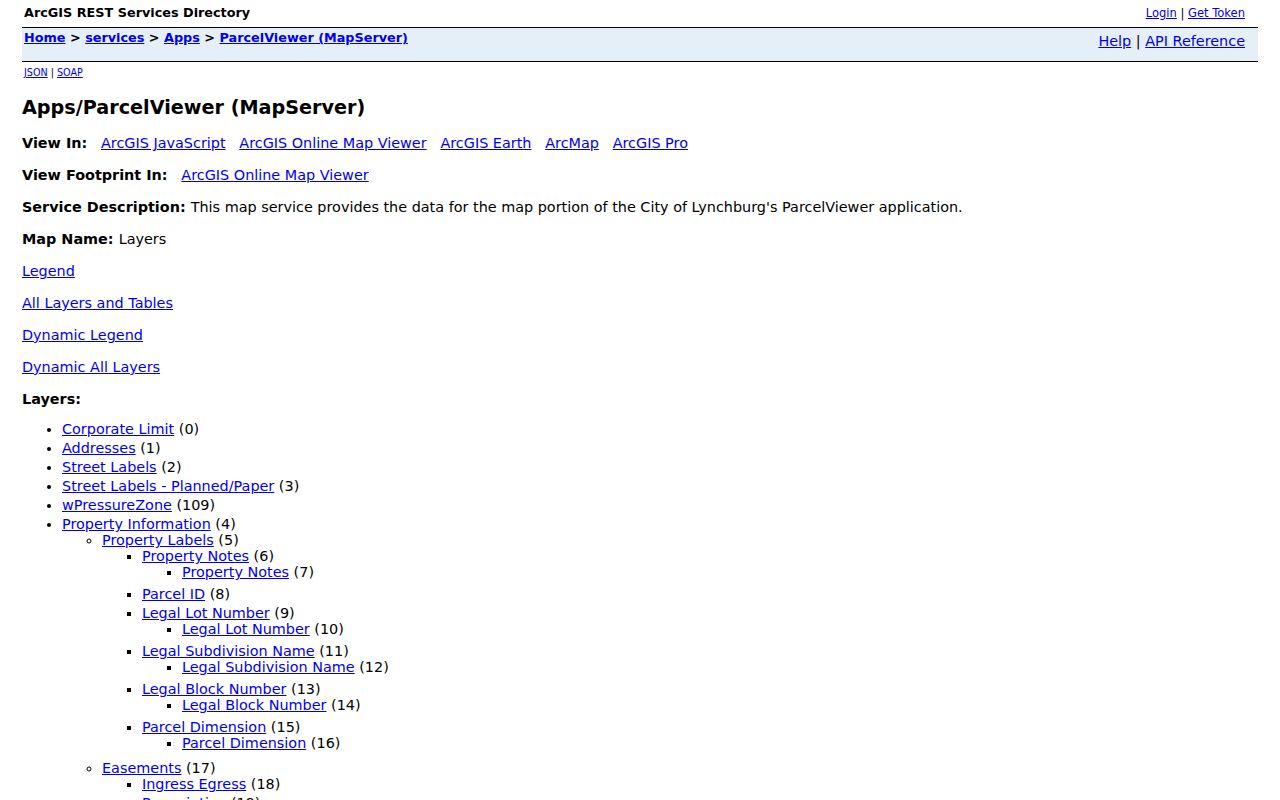Viewport: 1280px width, 800px height.
Task: Click the Legal Block Number (13) link
Action: coord(214,689)
